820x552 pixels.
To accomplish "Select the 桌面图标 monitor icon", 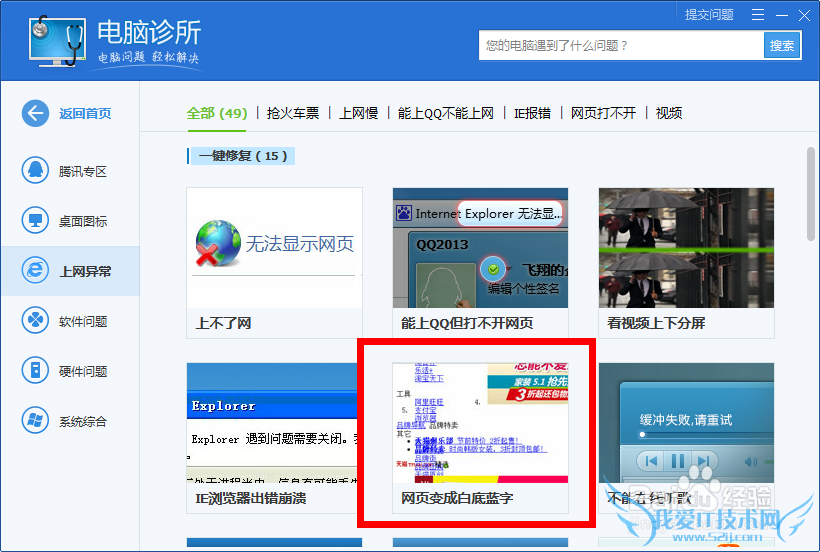I will (36, 221).
